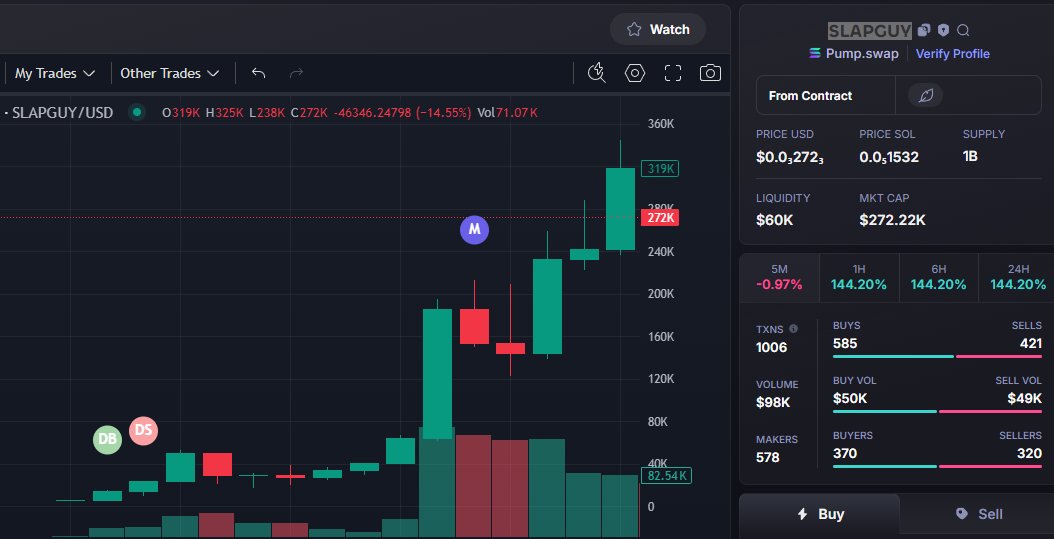Click the buyers versus sellers ratio bar
This screenshot has width=1054, height=539.
[x=937, y=466]
